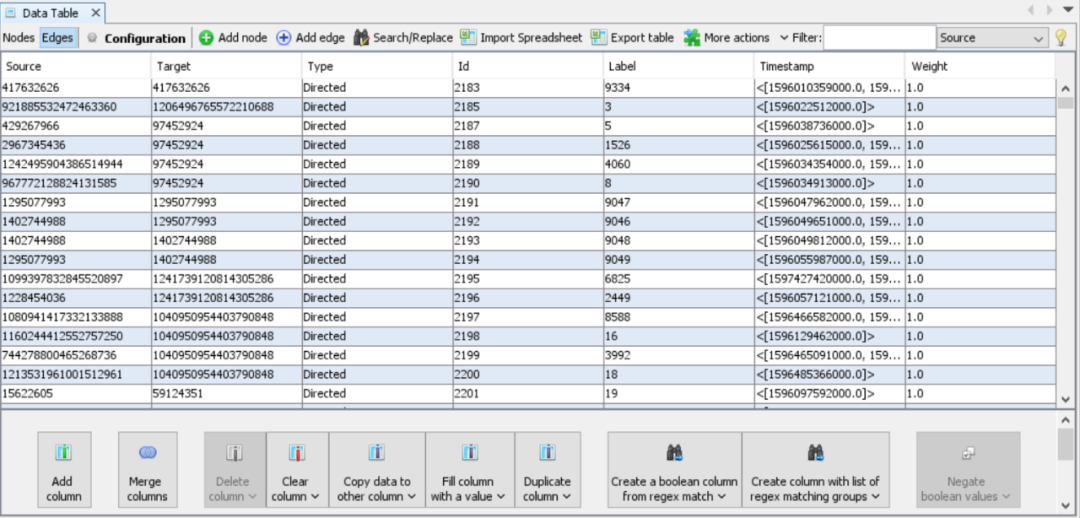Click the Export table icon

pos(599,38)
